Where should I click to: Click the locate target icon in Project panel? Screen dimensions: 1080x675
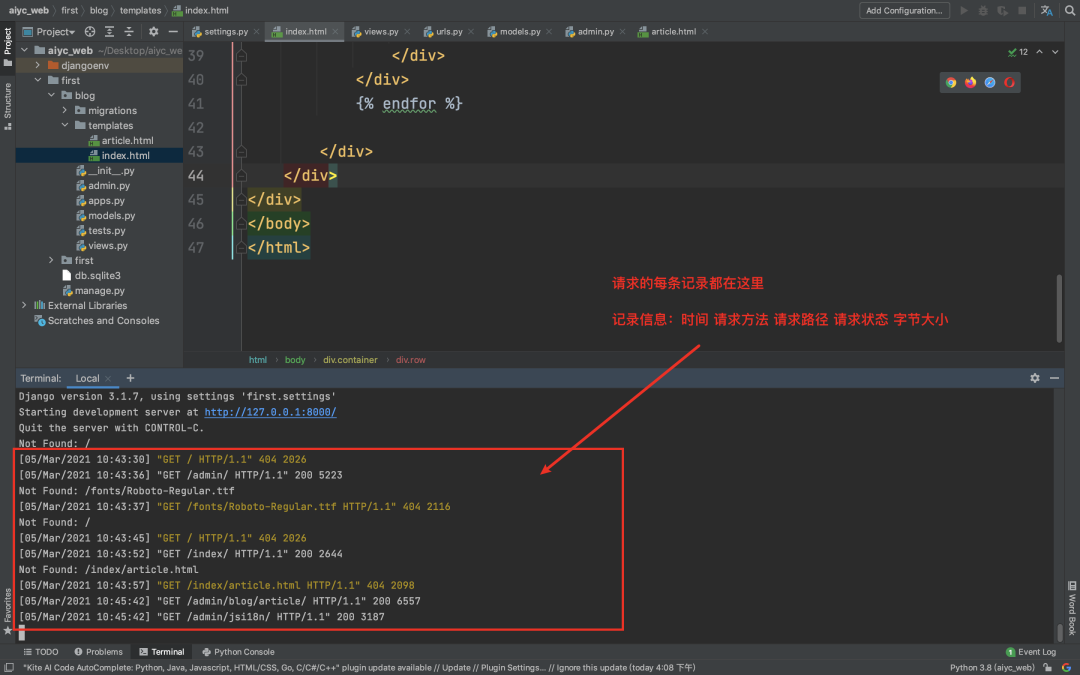pos(90,32)
